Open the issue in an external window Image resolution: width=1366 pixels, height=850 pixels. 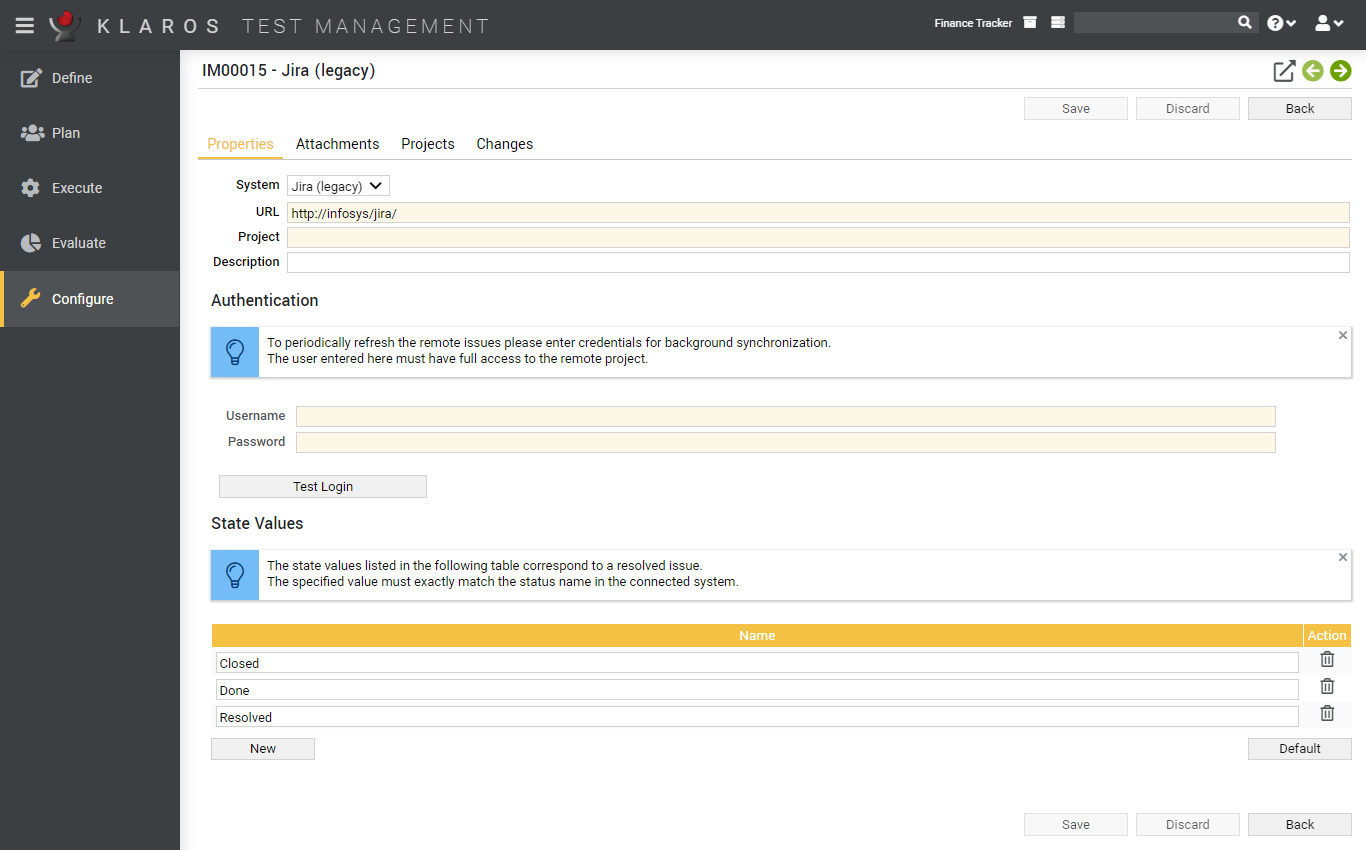pyautogui.click(x=1284, y=71)
